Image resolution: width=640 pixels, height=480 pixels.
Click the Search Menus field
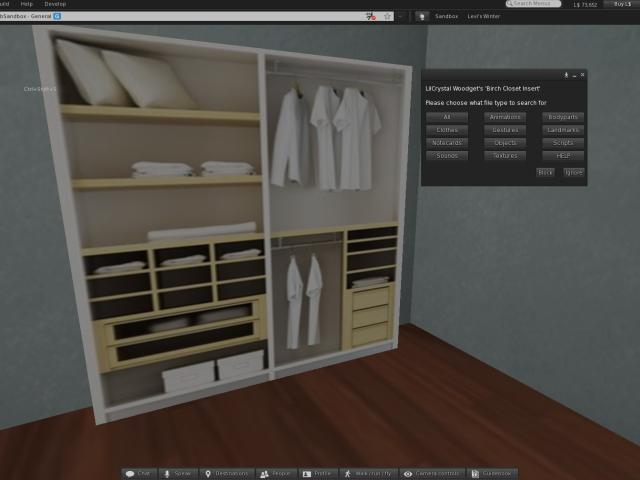click(x=533, y=4)
